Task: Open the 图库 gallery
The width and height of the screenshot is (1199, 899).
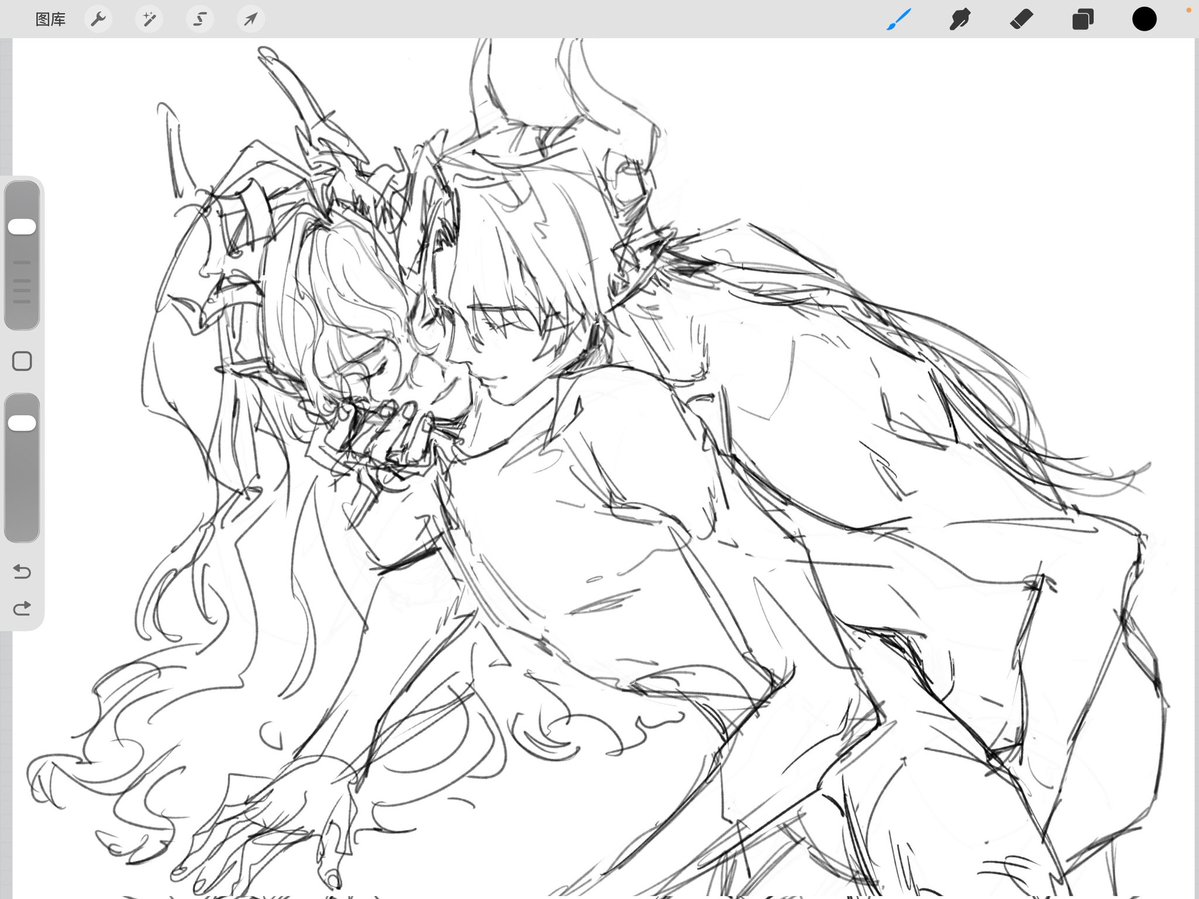Action: 50,19
